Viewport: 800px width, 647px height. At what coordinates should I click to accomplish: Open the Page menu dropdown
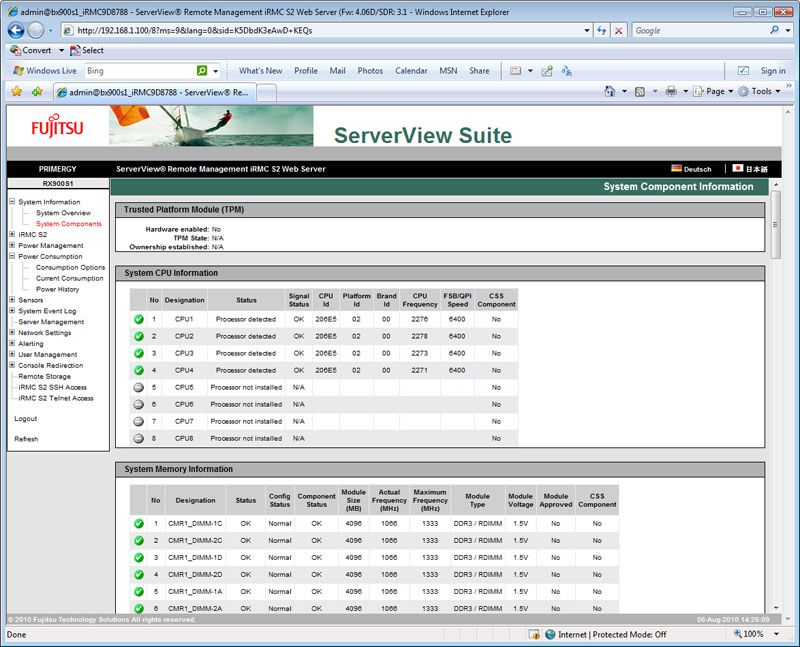713,91
